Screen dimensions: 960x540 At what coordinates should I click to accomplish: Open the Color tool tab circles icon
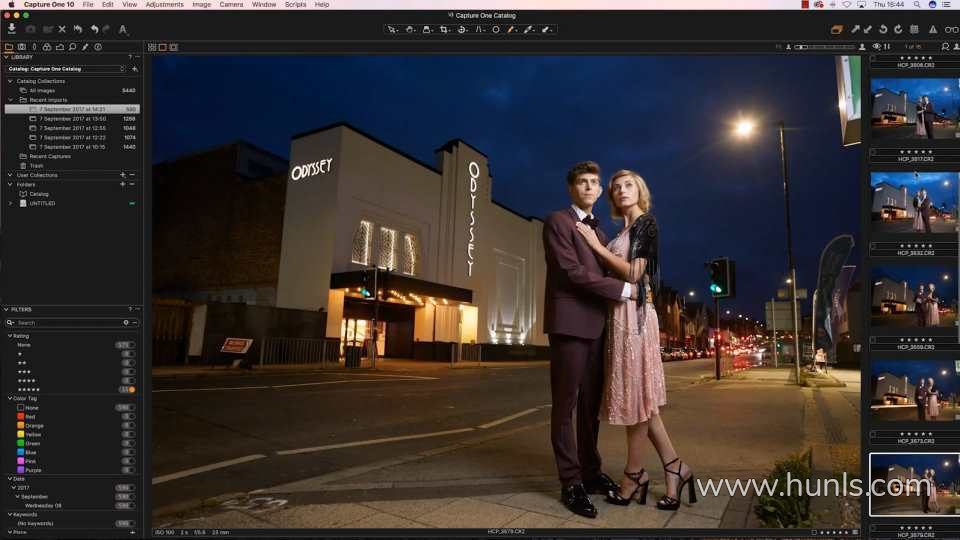47,47
